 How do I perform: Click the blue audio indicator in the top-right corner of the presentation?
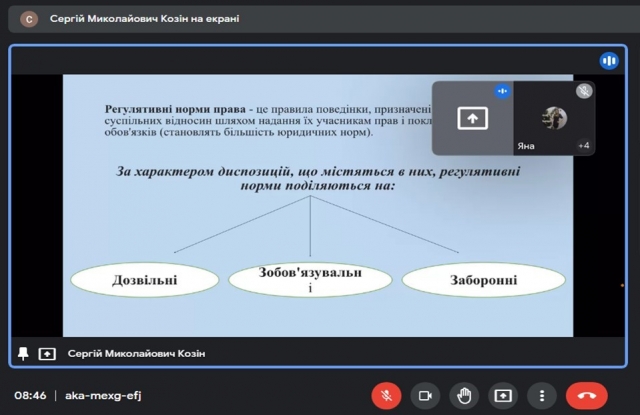point(609,61)
